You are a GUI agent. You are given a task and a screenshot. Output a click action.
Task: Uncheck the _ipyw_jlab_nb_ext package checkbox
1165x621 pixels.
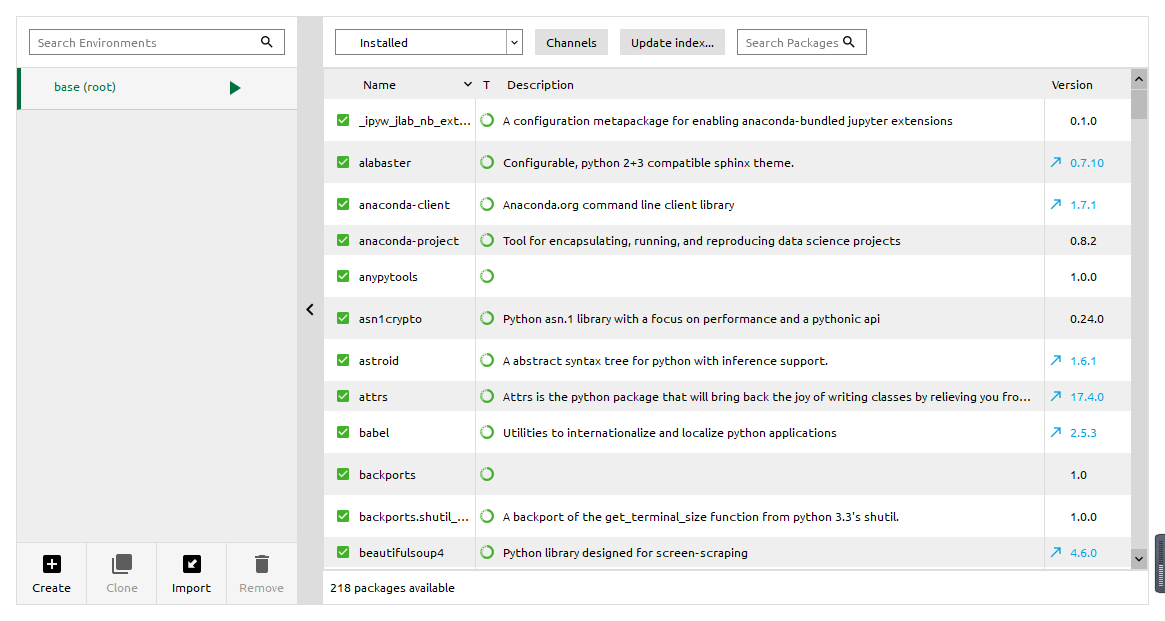pos(343,120)
